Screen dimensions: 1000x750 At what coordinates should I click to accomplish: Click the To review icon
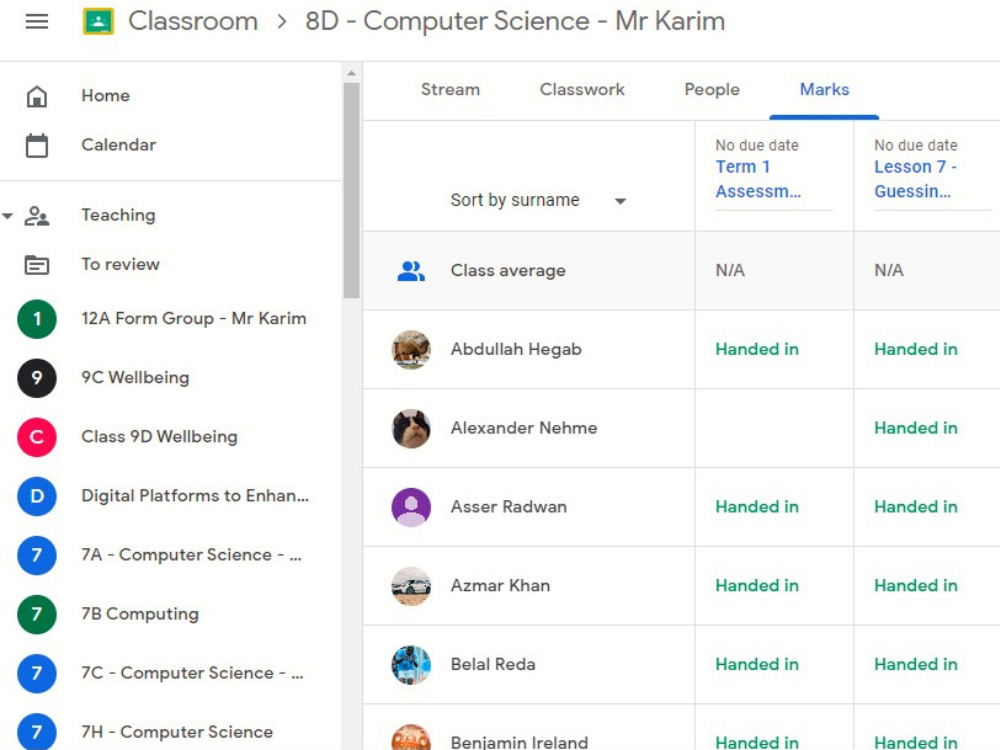(x=36, y=265)
